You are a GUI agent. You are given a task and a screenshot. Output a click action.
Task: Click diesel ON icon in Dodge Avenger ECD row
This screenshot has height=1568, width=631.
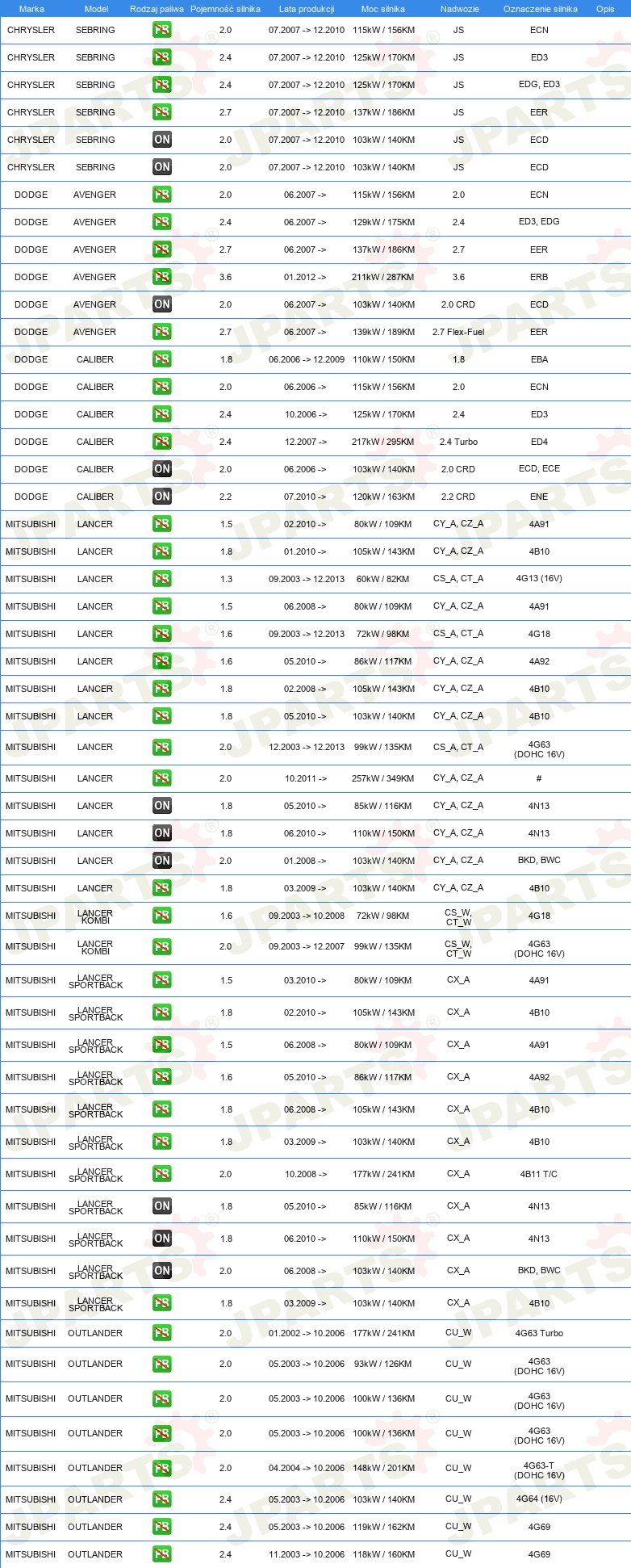(x=162, y=304)
